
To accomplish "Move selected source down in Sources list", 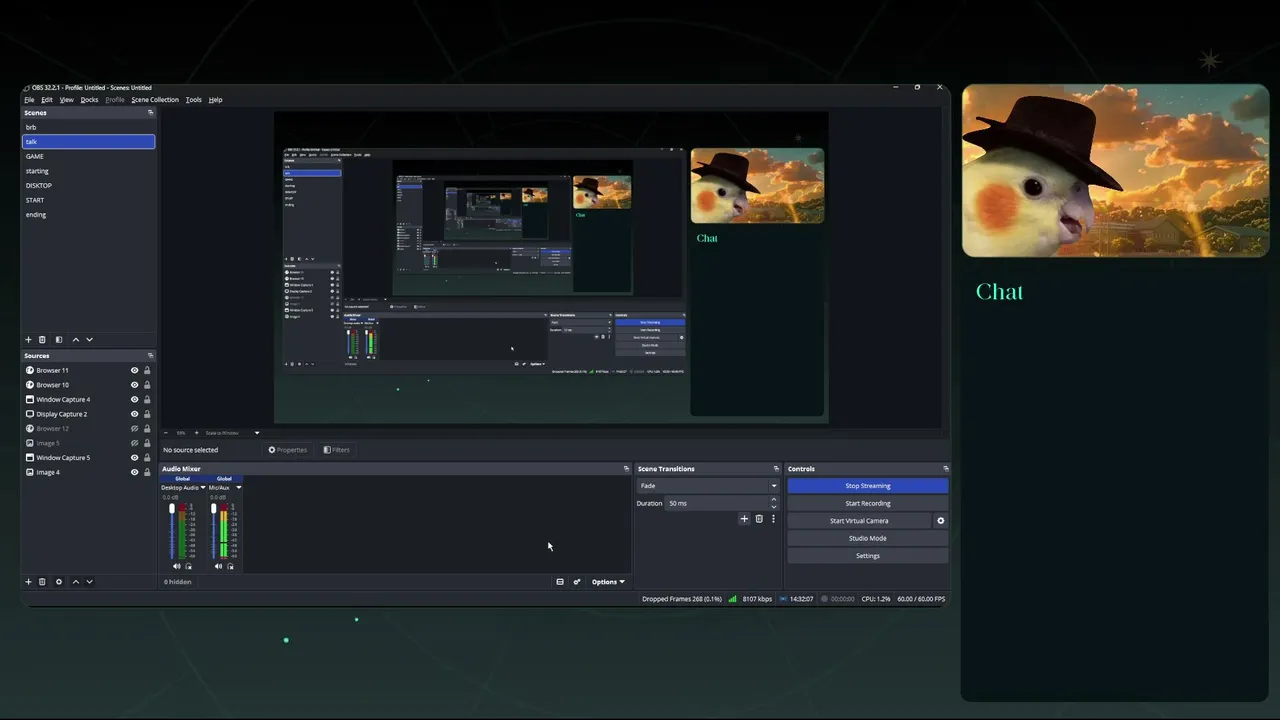I will 89,582.
